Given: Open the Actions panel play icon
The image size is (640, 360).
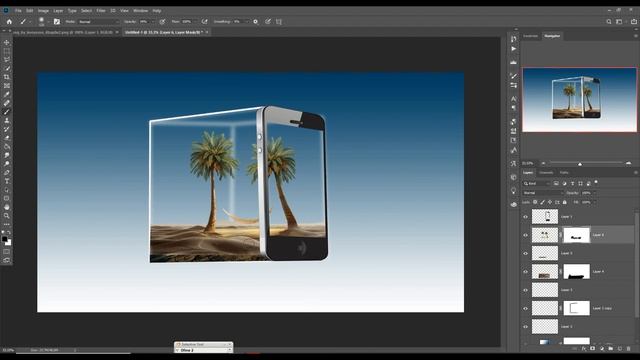Looking at the screenshot, I should click(513, 49).
